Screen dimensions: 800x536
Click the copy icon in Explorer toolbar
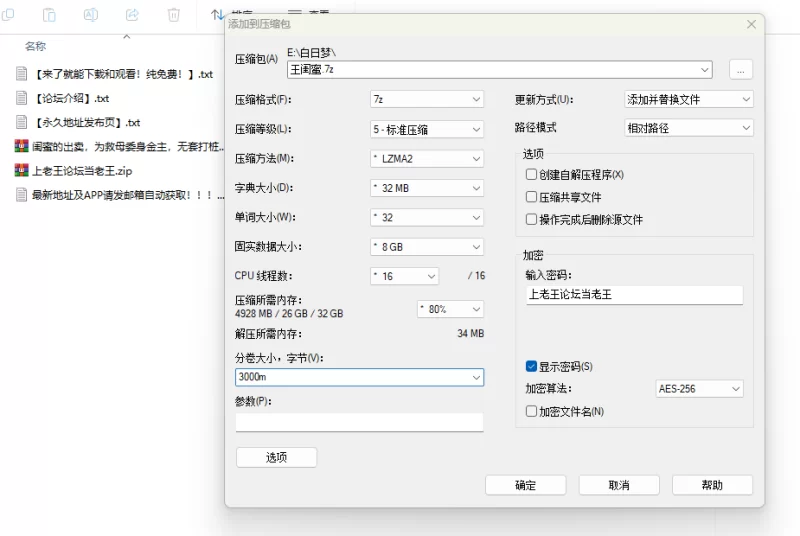(x=7, y=15)
